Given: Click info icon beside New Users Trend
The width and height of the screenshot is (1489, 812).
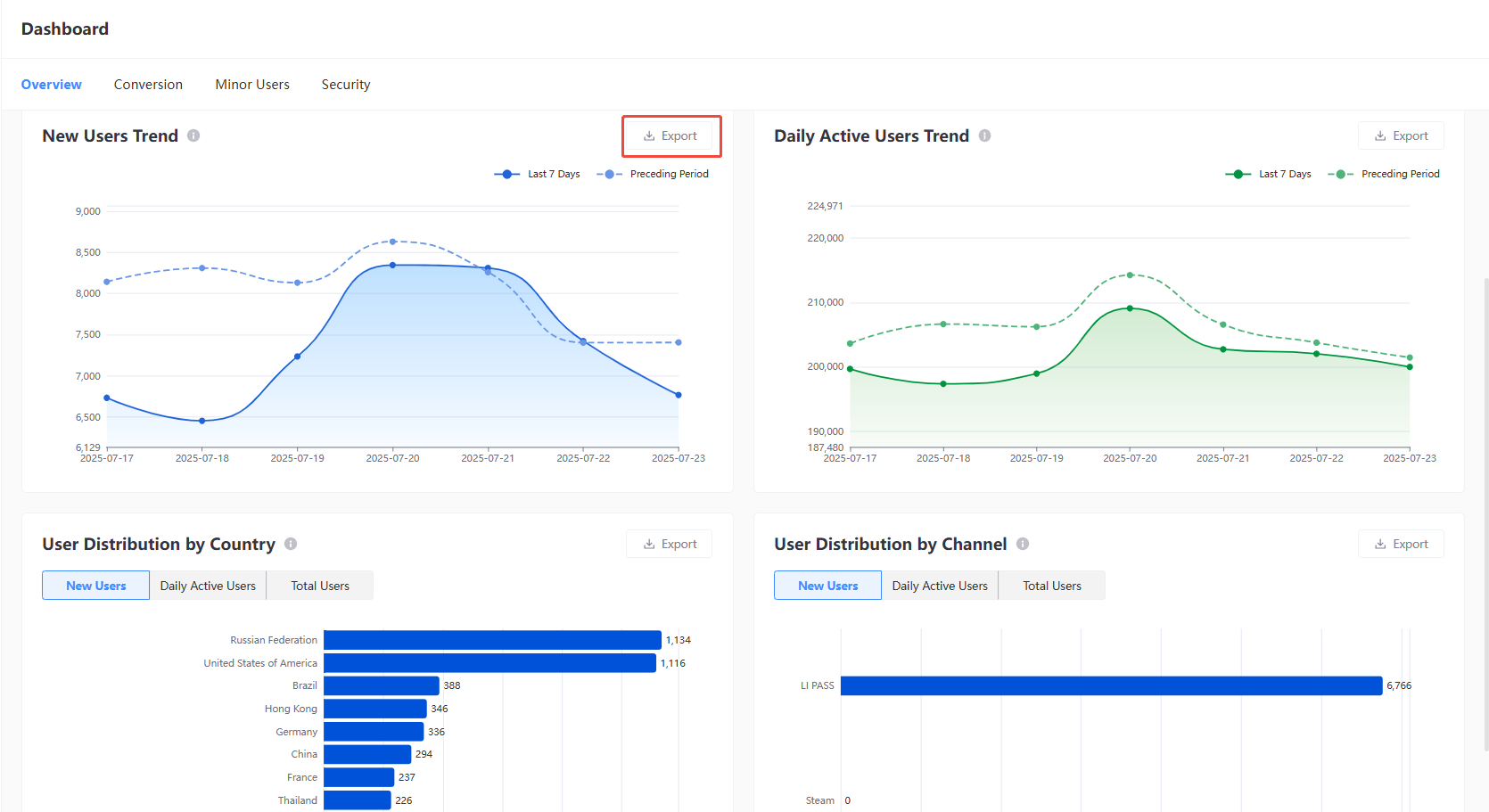Looking at the screenshot, I should point(193,135).
